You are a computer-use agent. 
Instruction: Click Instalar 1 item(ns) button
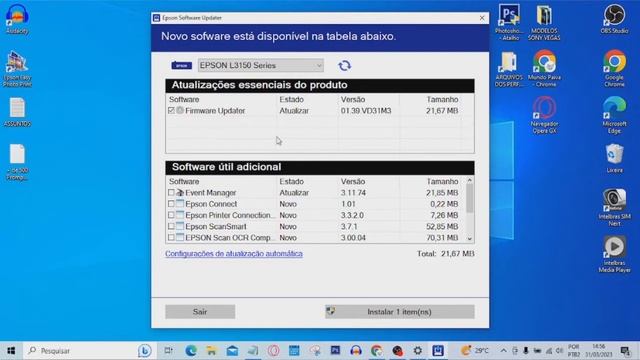pos(400,311)
